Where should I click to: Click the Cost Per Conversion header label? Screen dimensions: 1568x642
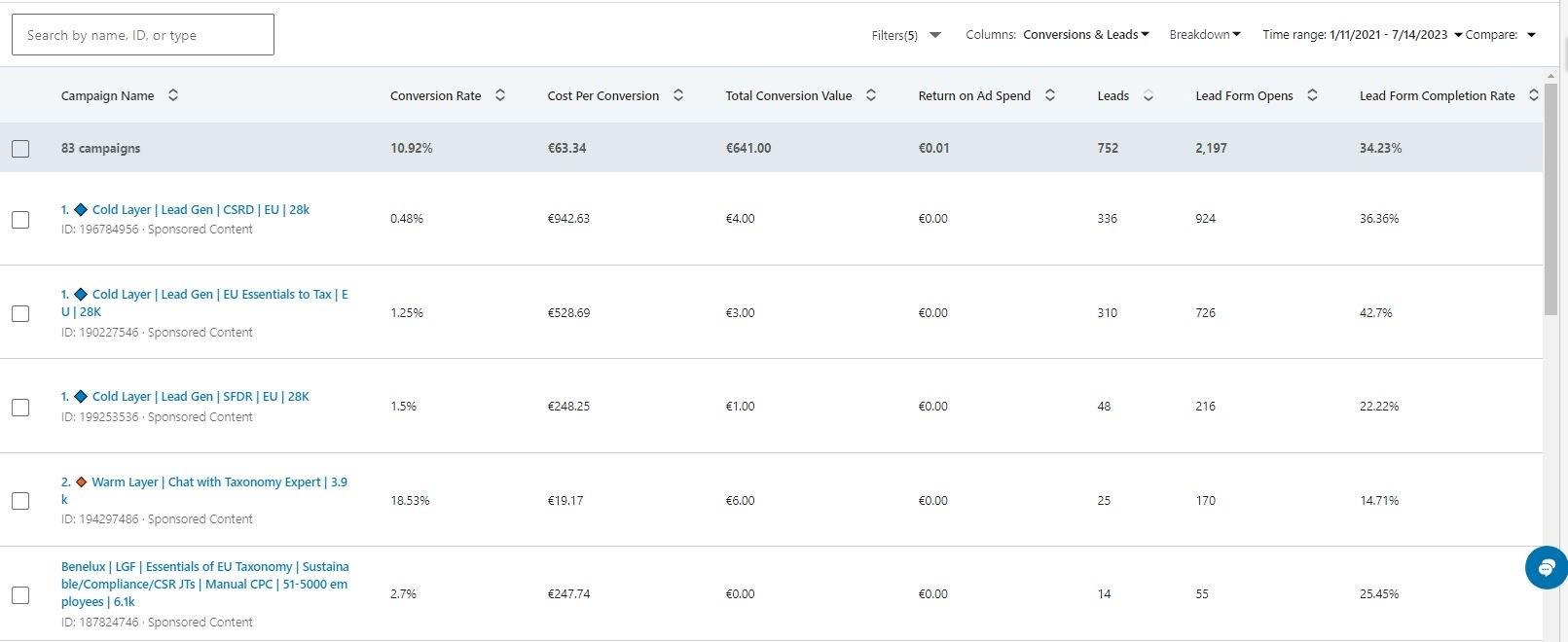point(603,95)
